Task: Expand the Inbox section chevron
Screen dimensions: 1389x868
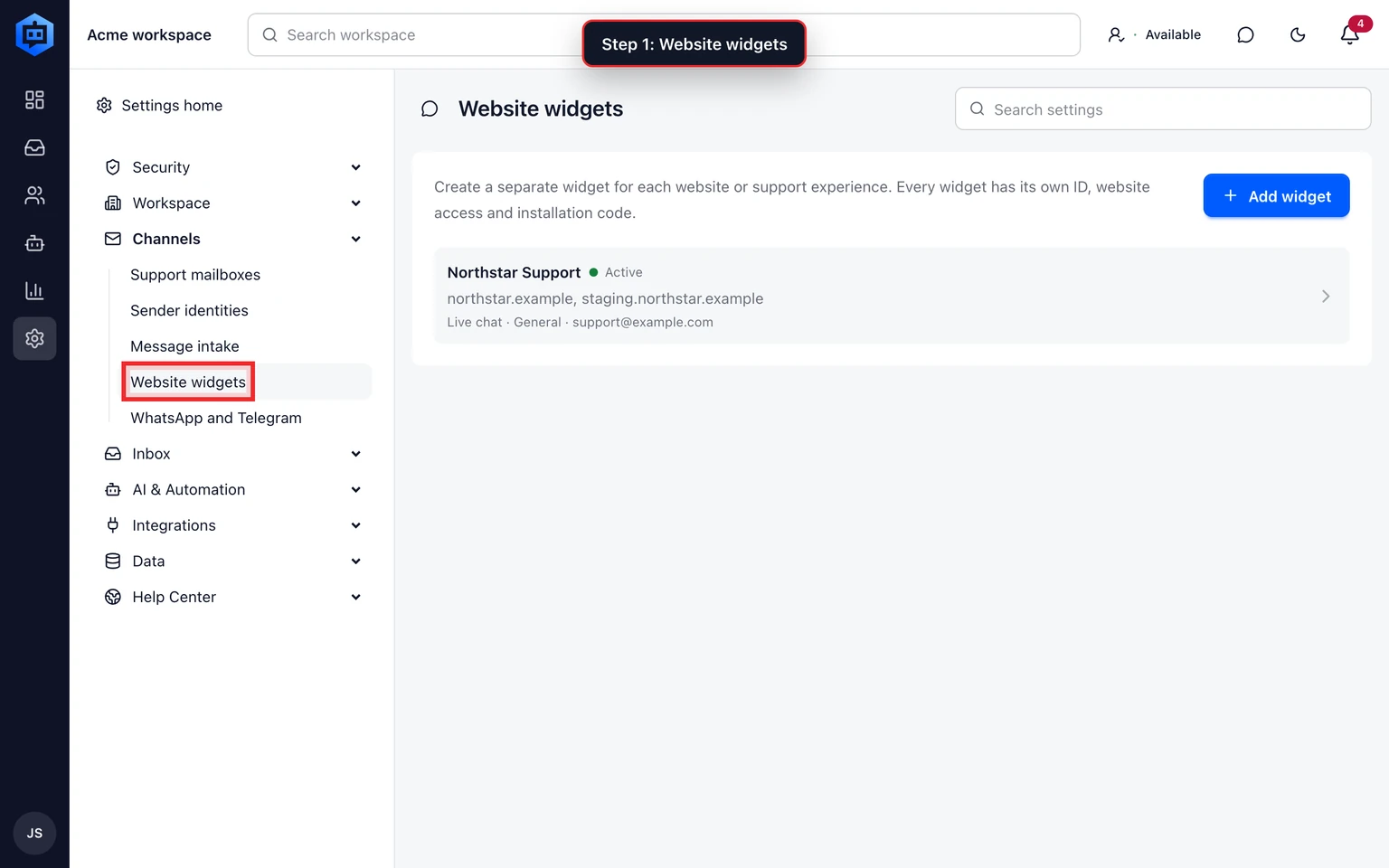Action: (356, 454)
